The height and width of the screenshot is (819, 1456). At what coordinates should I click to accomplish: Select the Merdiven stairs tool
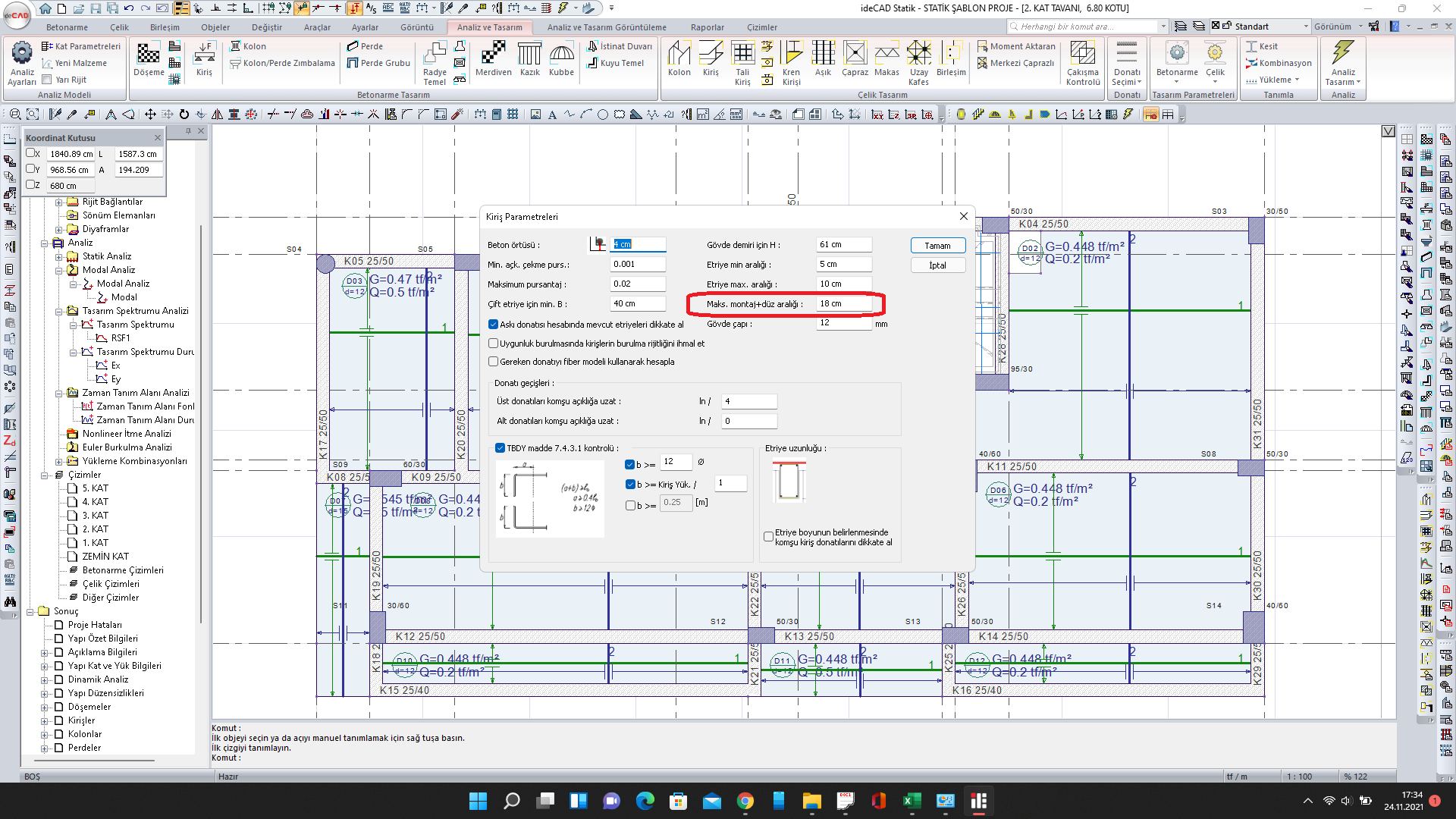(x=494, y=59)
